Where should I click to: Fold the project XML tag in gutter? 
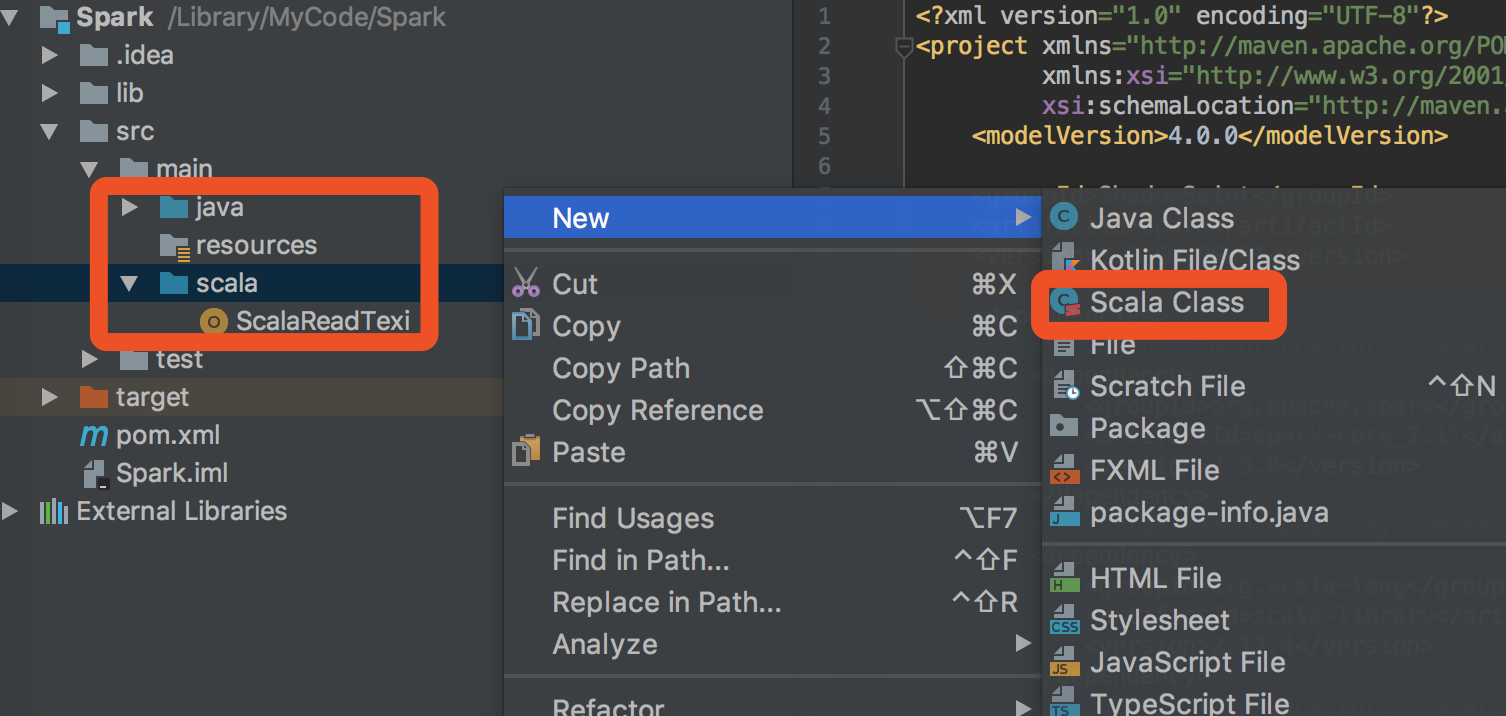coord(904,46)
